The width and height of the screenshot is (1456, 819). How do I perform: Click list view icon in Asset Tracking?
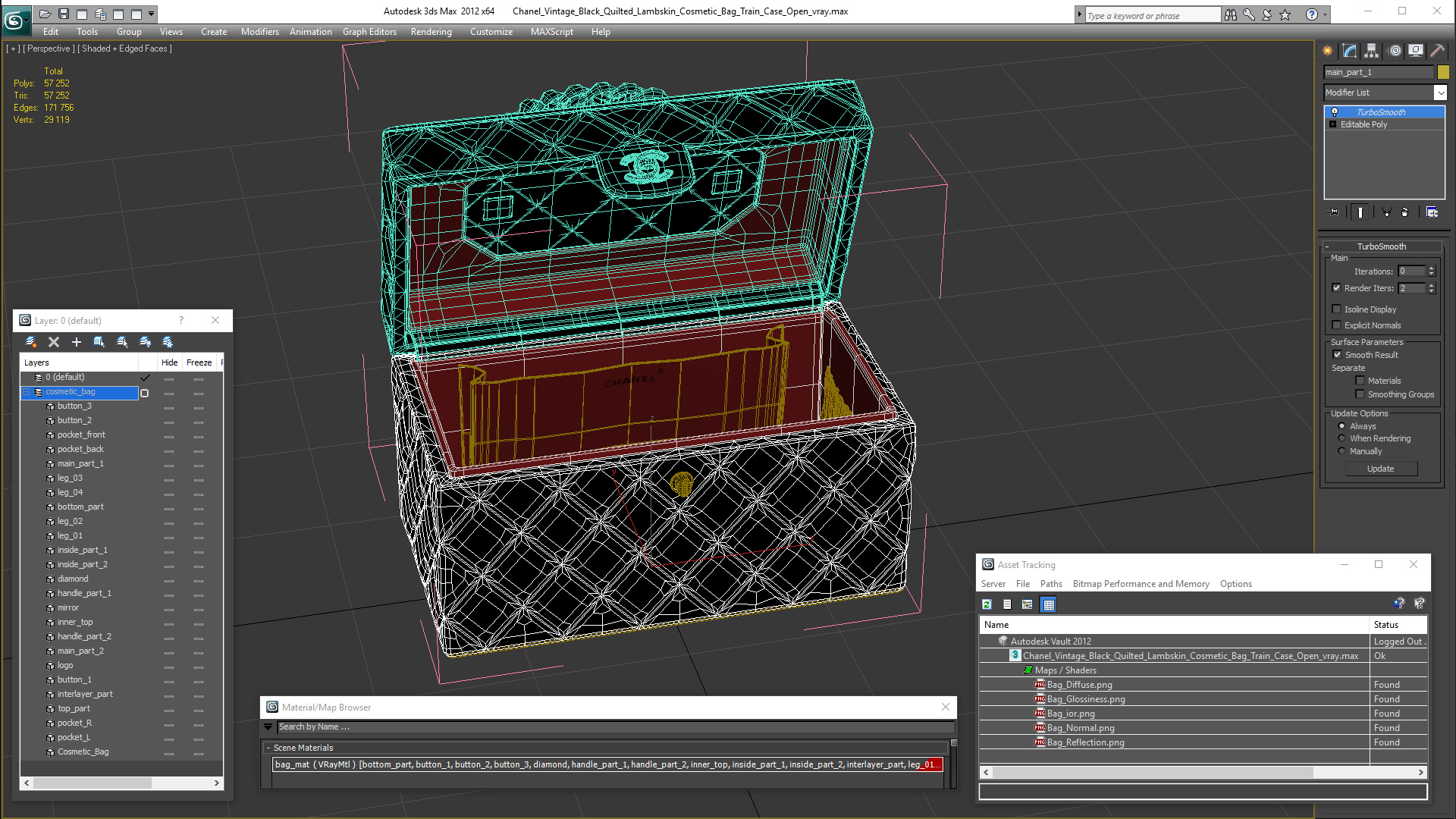click(1007, 604)
